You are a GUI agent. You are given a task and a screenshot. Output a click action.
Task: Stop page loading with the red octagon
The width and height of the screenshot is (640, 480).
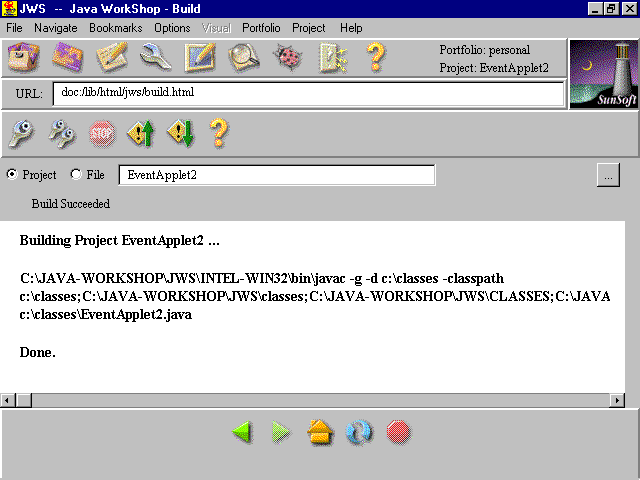pyautogui.click(x=398, y=432)
